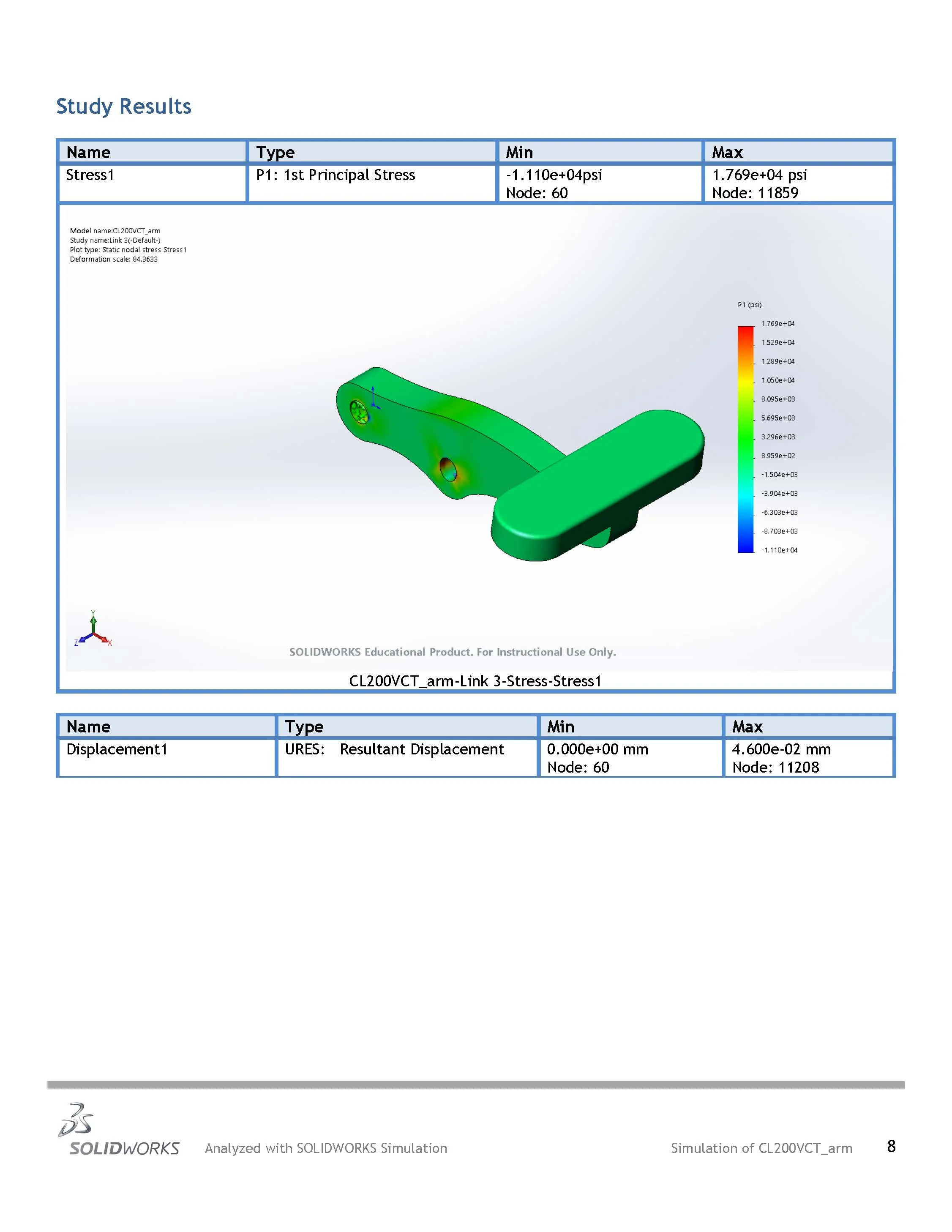Click the min stress value -1.110e+04psi
The image size is (952, 1232).
coord(554,175)
